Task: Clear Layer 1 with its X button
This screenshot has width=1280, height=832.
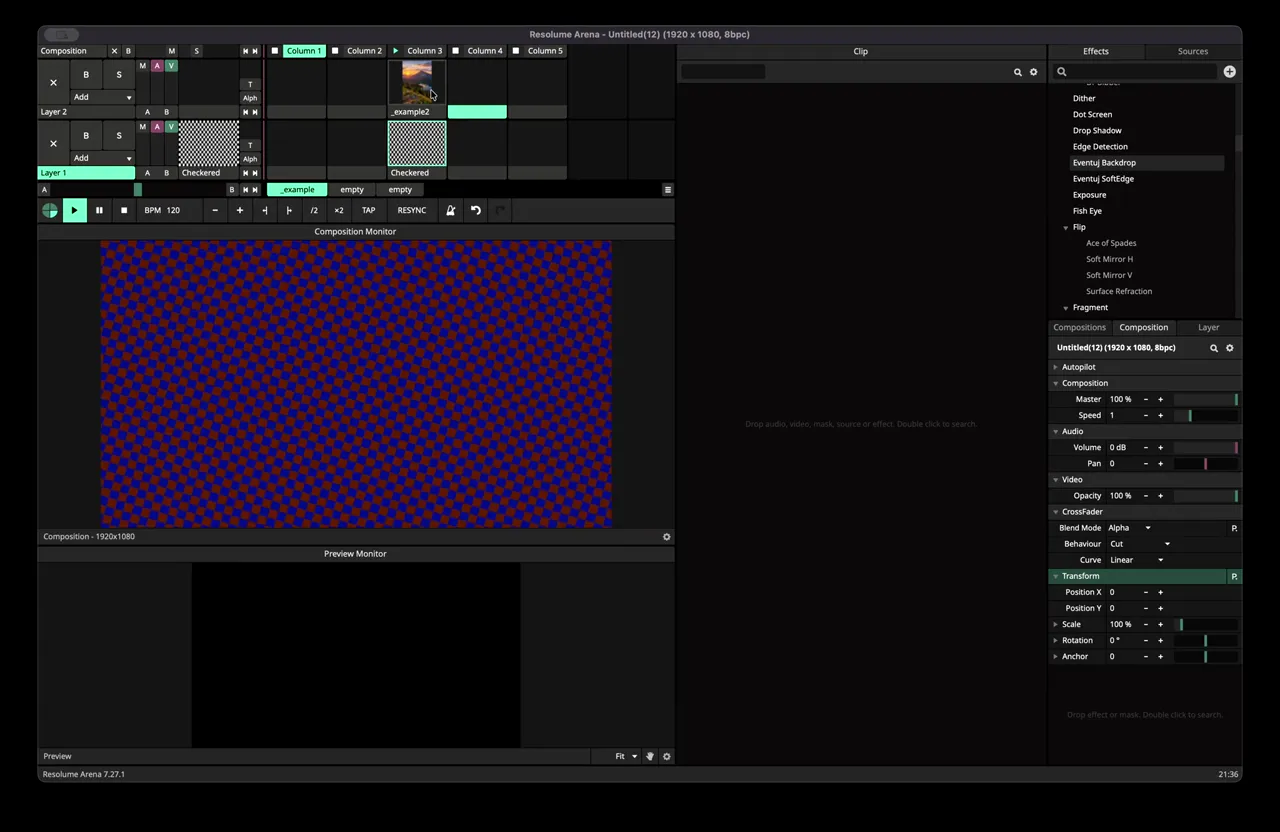Action: coord(54,143)
